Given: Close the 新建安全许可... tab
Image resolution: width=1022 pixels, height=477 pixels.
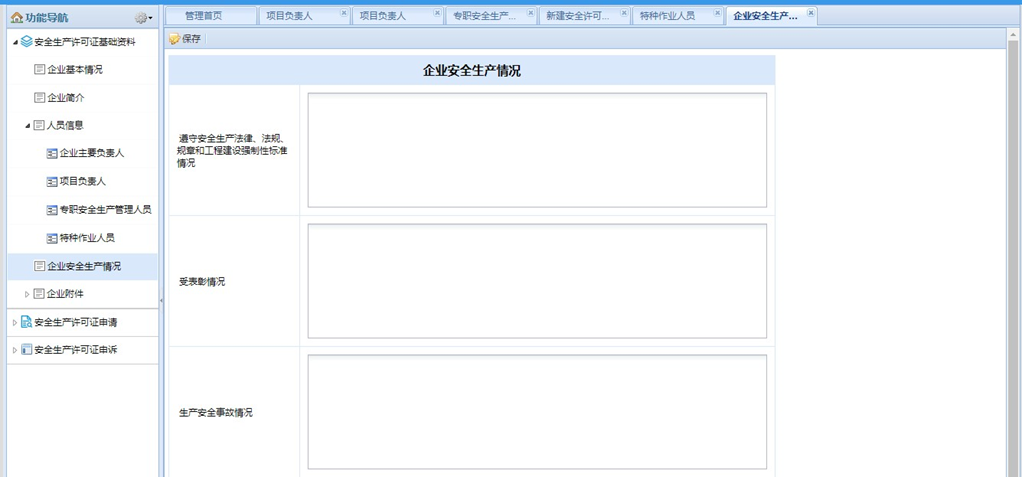Looking at the screenshot, I should [x=624, y=12].
